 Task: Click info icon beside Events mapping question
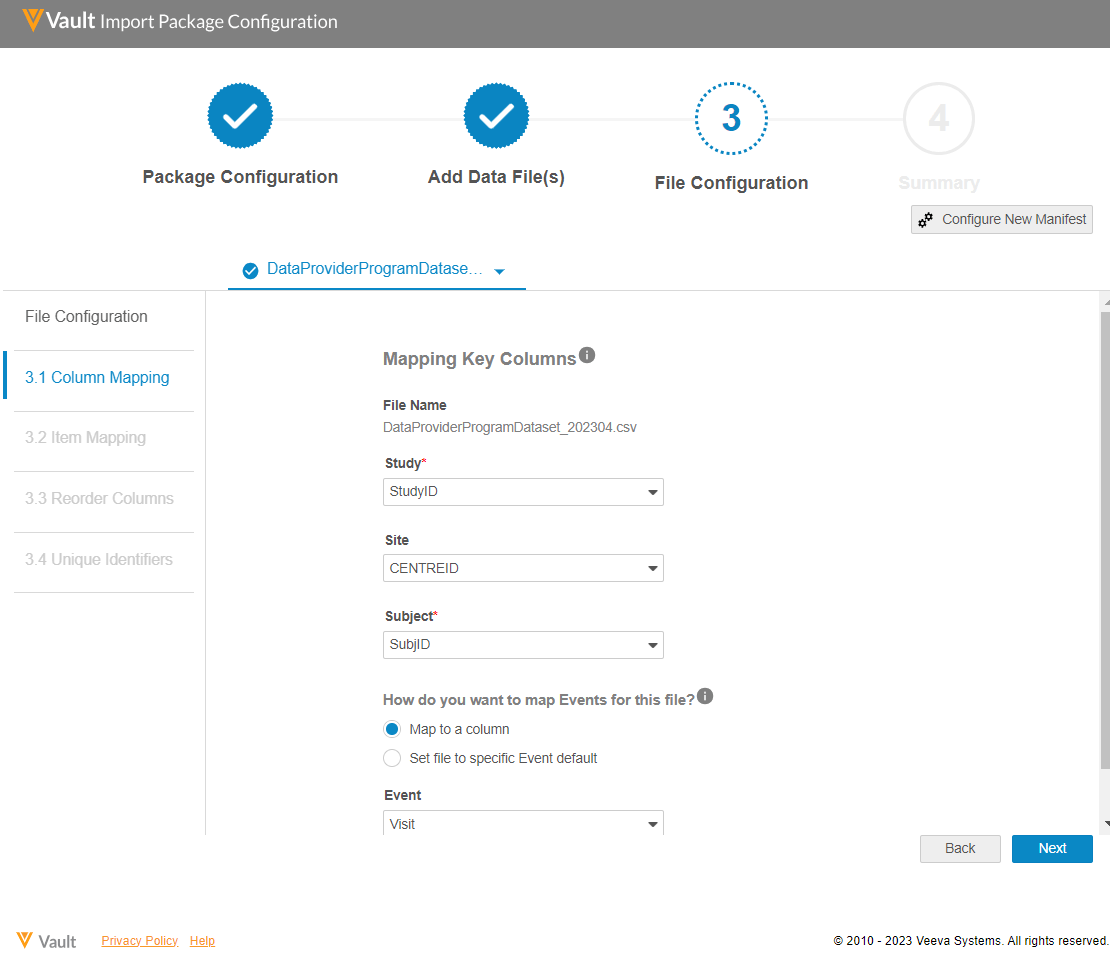pyautogui.click(x=705, y=696)
